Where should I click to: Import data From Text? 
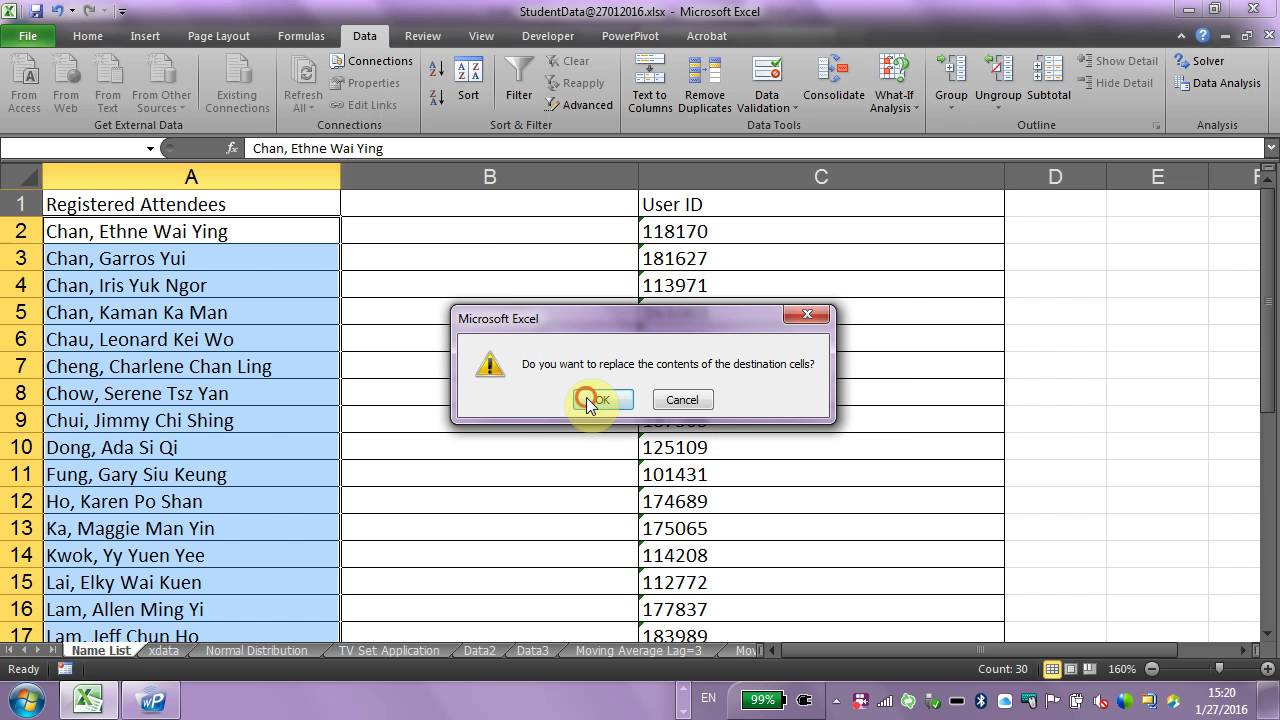(x=108, y=84)
